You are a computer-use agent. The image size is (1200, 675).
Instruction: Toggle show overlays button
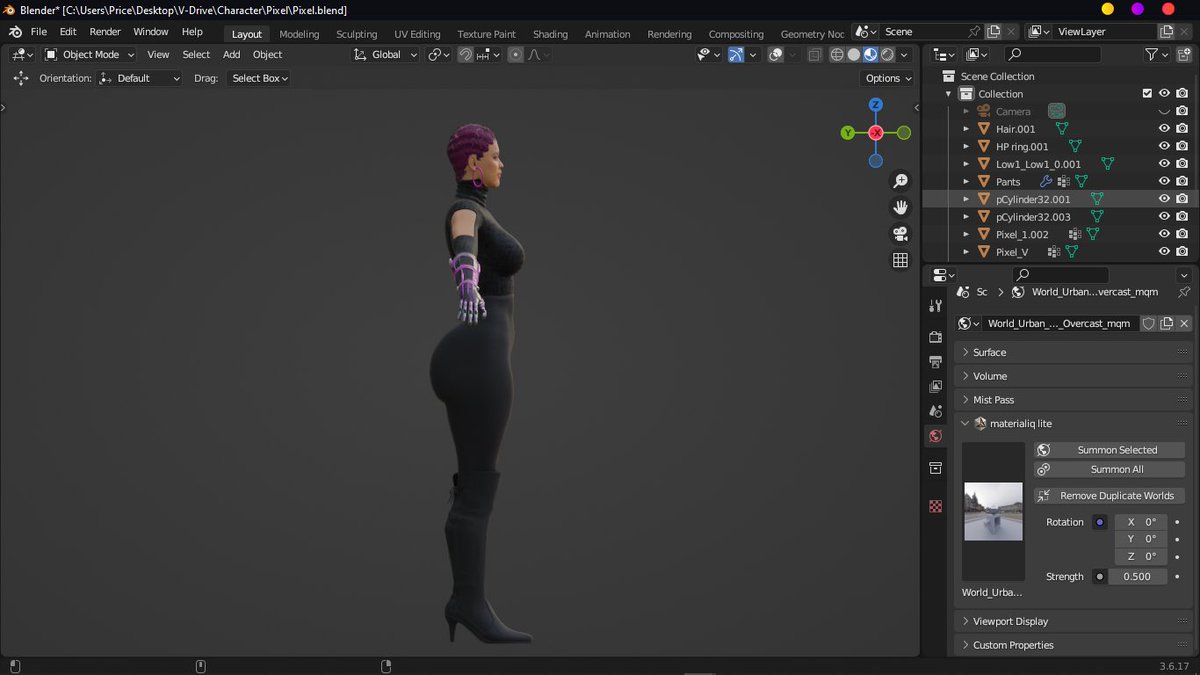pos(775,55)
